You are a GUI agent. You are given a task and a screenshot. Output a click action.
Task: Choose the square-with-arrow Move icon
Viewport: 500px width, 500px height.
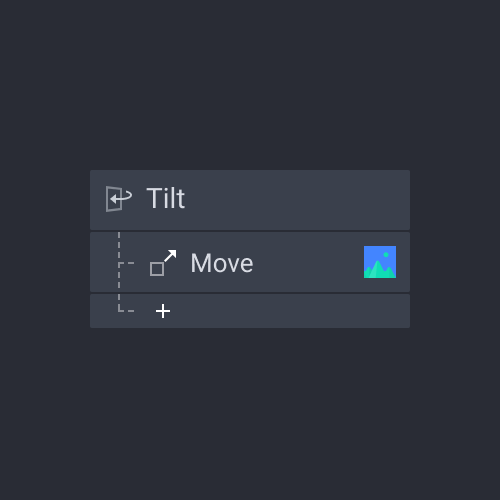[163, 263]
